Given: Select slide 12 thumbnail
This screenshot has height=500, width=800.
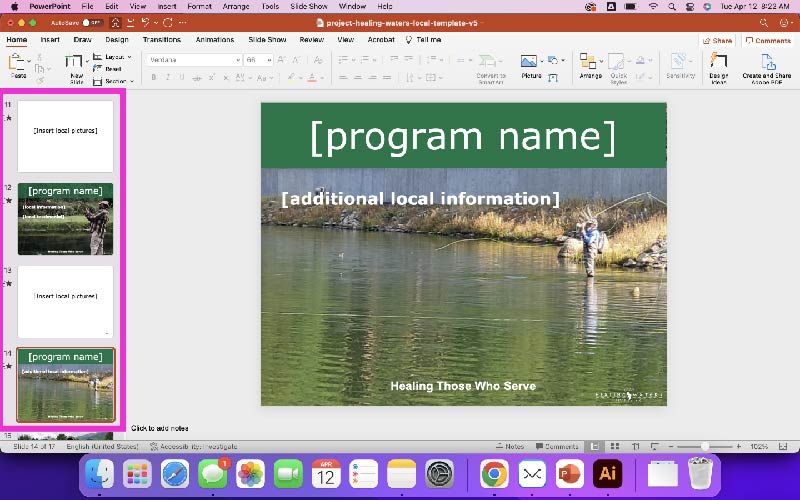Looking at the screenshot, I should (65, 219).
